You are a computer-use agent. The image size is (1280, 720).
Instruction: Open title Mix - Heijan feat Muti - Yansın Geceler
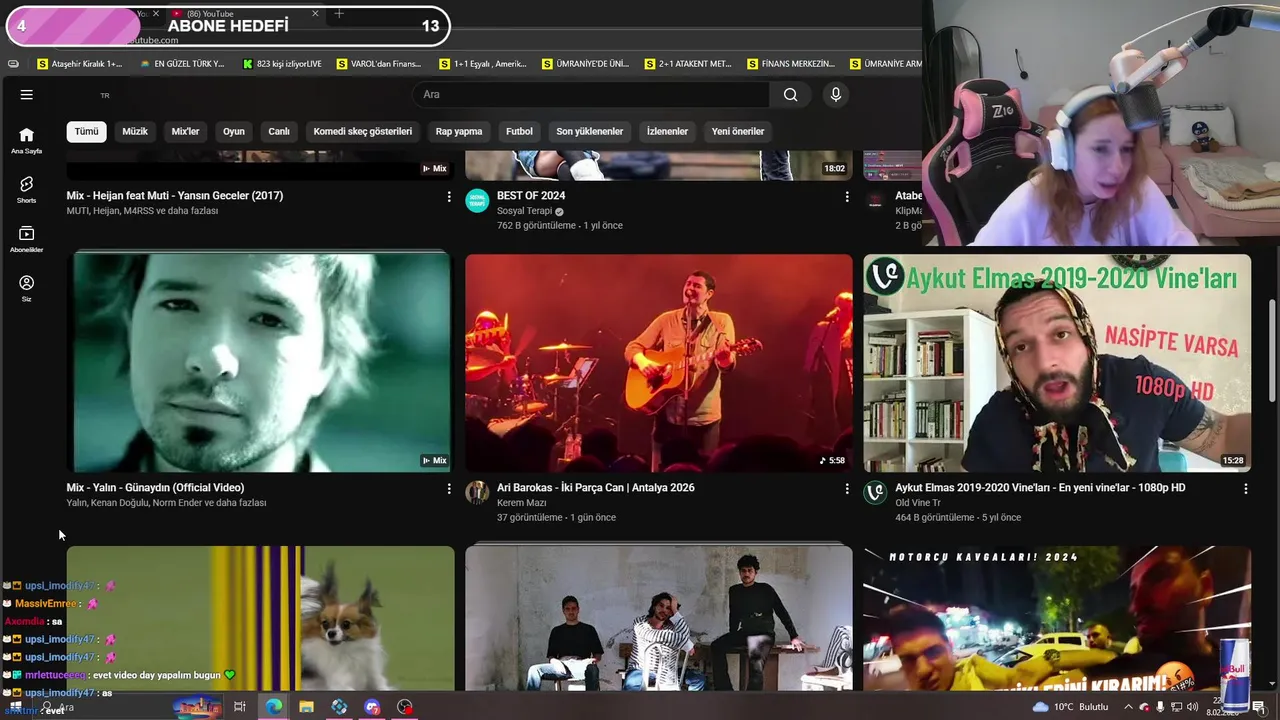pyautogui.click(x=175, y=196)
